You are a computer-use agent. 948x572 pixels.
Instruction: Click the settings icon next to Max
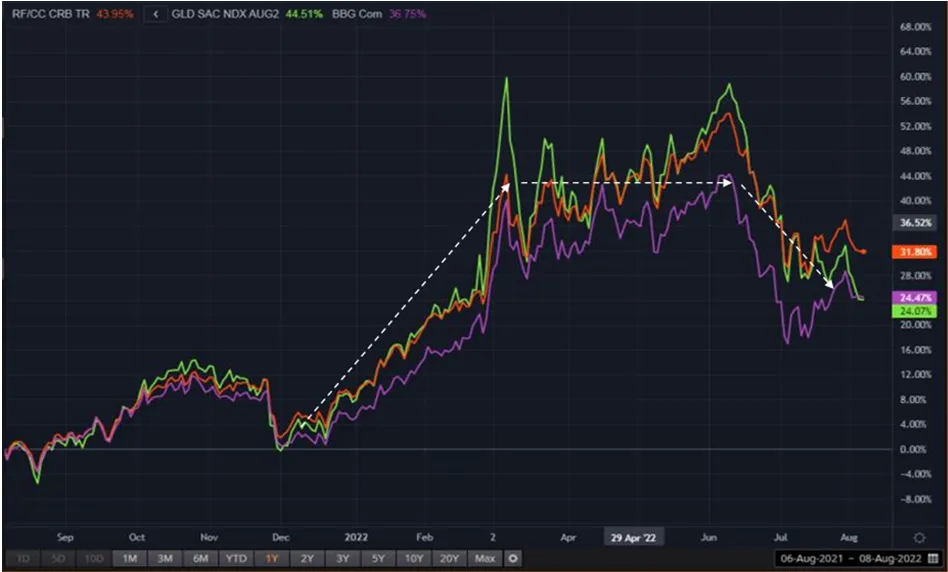pyautogui.click(x=513, y=558)
